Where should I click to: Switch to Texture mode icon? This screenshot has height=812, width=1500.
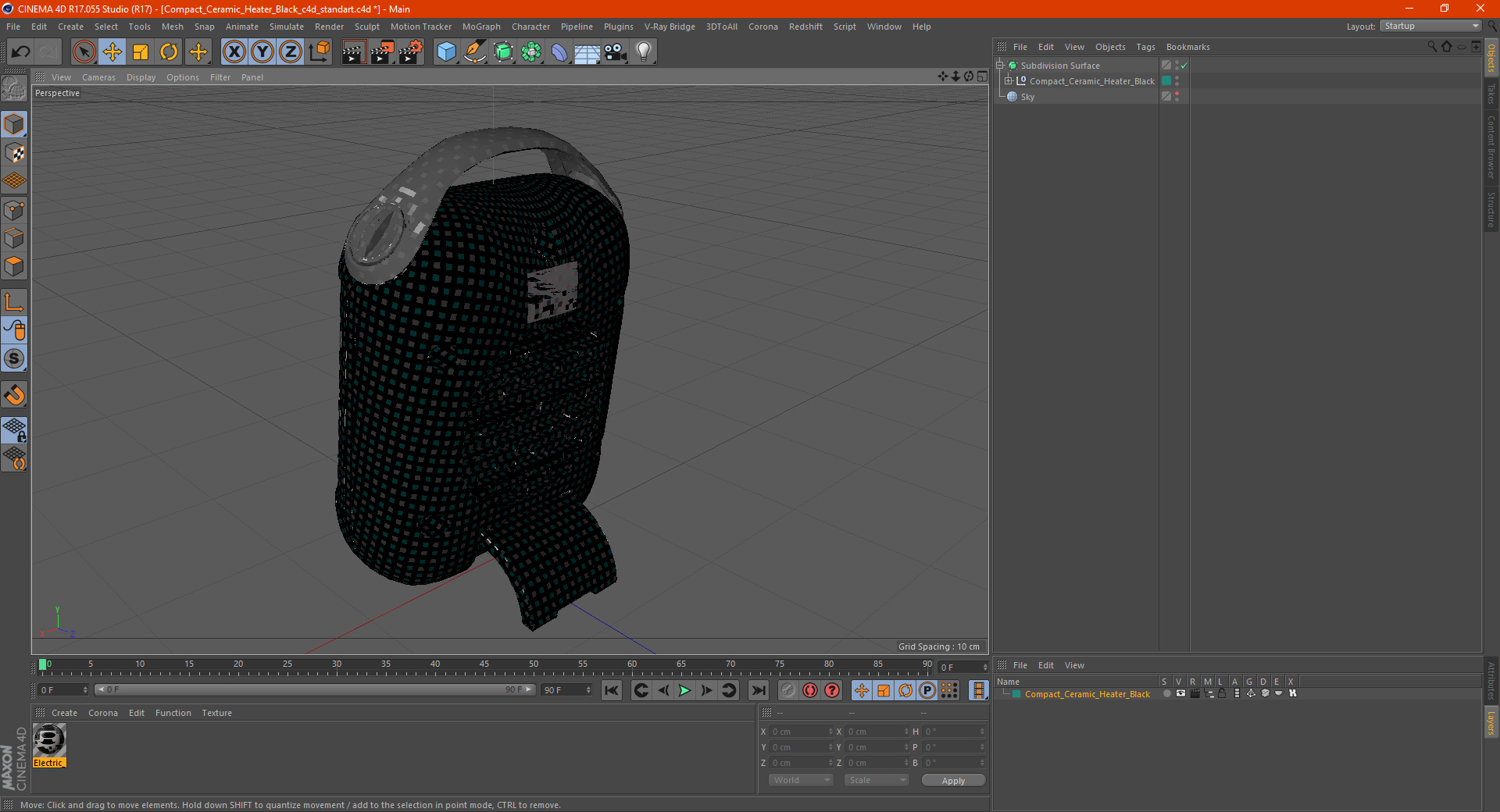point(14,153)
